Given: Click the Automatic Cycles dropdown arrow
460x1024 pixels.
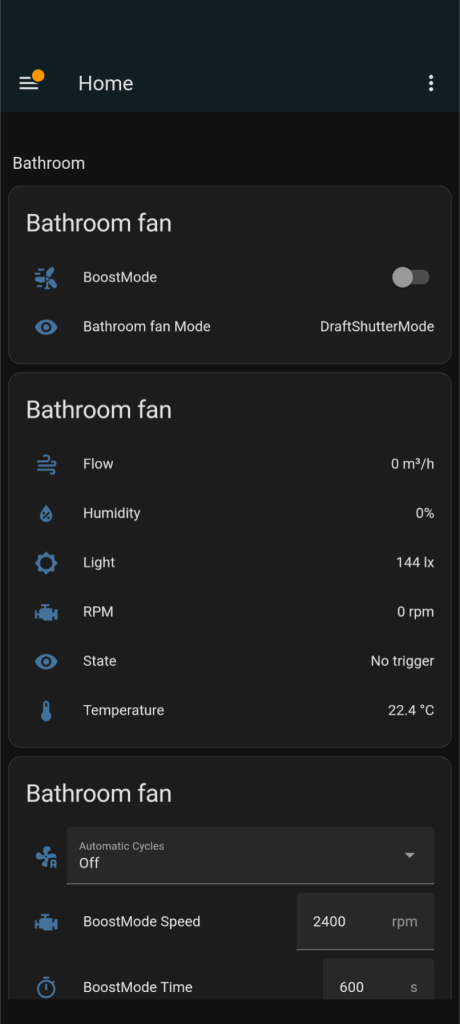Looking at the screenshot, I should [410, 856].
